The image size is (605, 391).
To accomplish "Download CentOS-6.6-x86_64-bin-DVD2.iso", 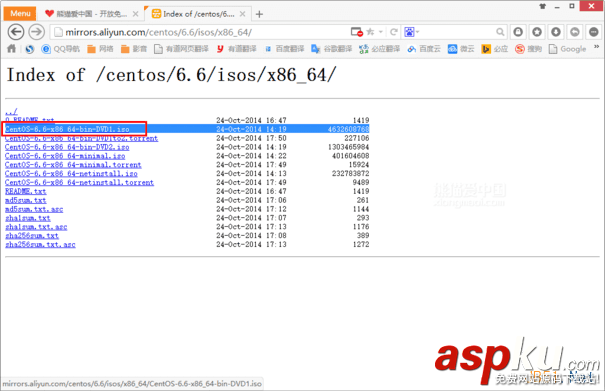I will [67, 147].
